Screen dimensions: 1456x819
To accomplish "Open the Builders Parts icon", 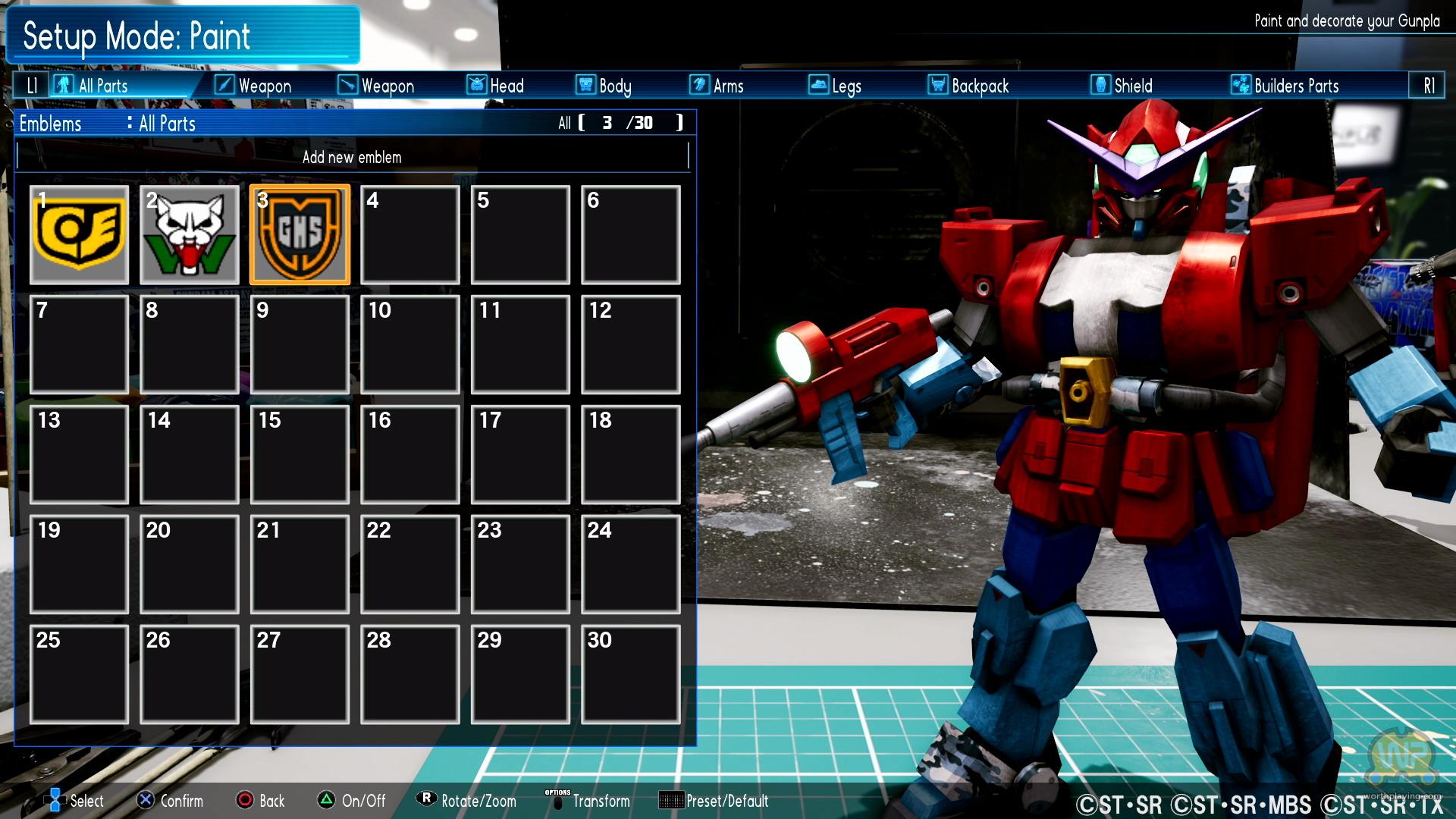I will pyautogui.click(x=1241, y=85).
